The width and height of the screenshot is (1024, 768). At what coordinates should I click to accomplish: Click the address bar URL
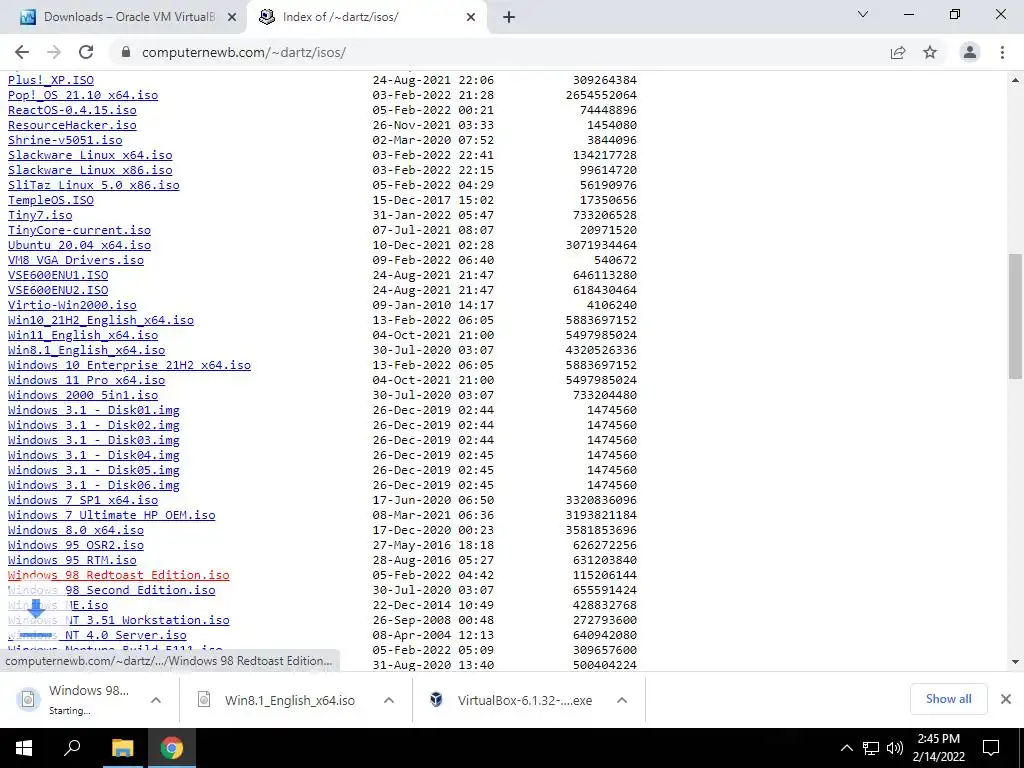[x=244, y=52]
